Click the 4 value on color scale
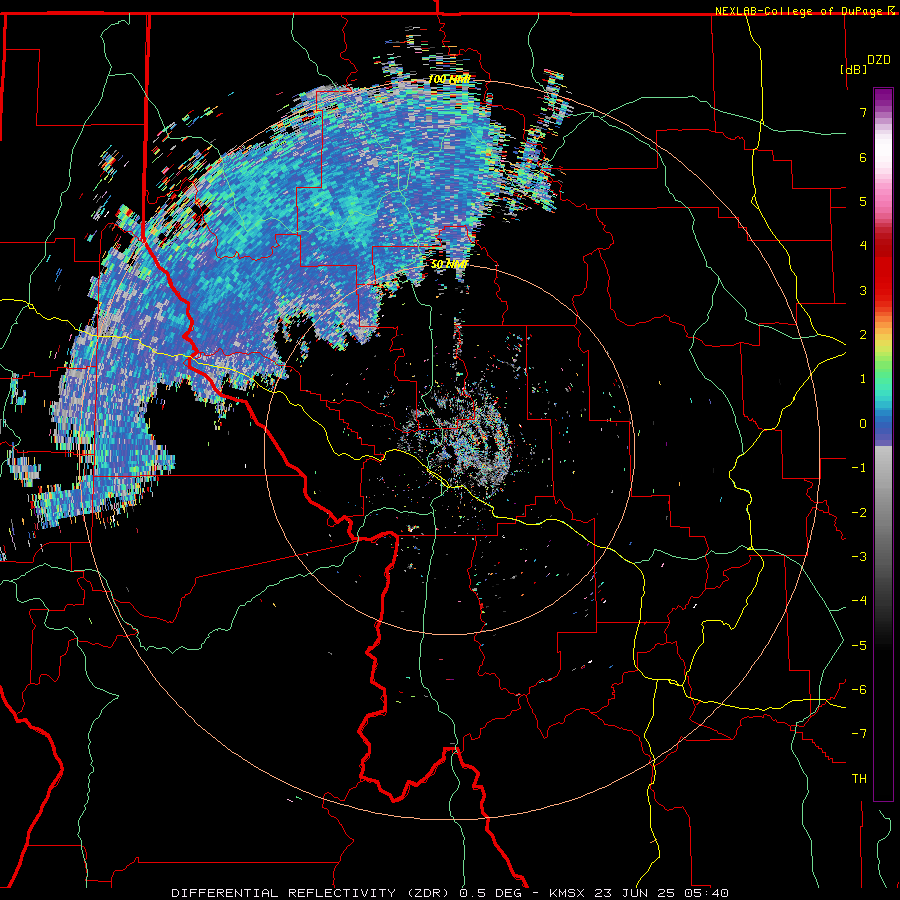Image resolution: width=900 pixels, height=900 pixels. tap(863, 246)
